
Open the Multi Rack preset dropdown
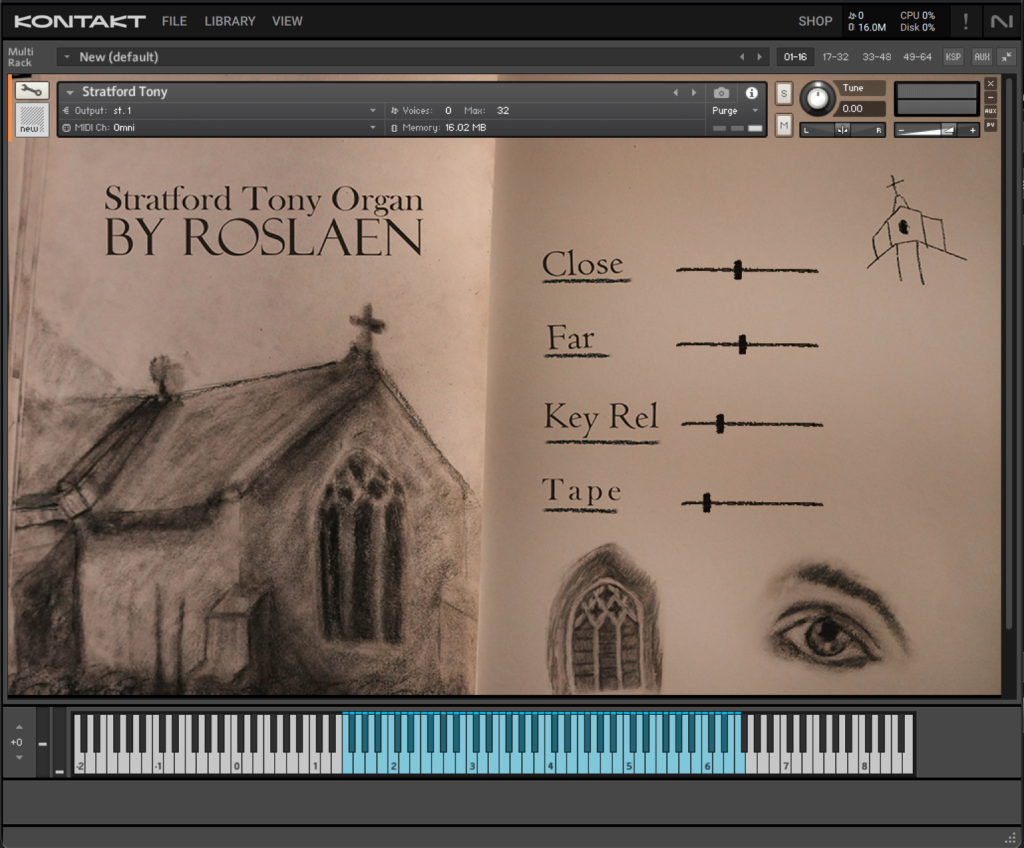(67, 57)
